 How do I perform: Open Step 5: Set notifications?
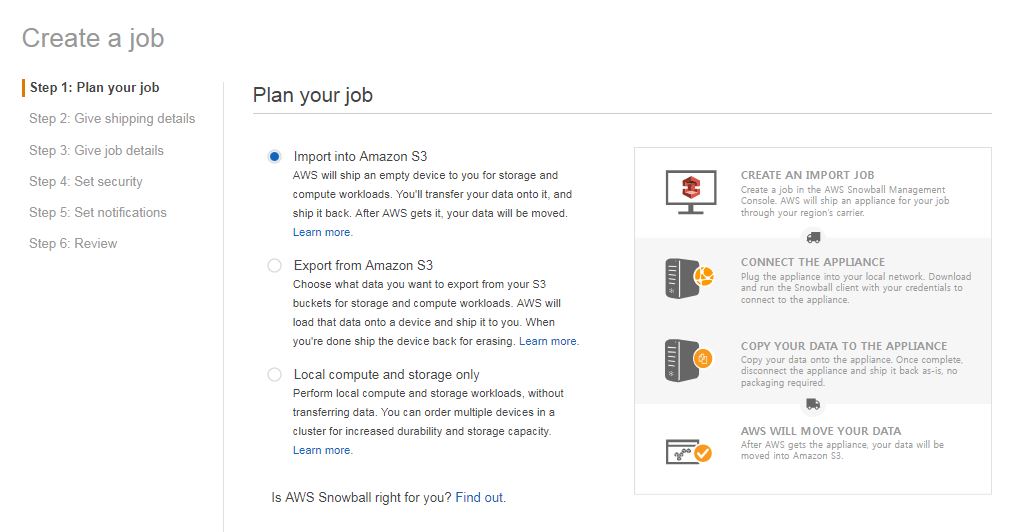click(98, 212)
